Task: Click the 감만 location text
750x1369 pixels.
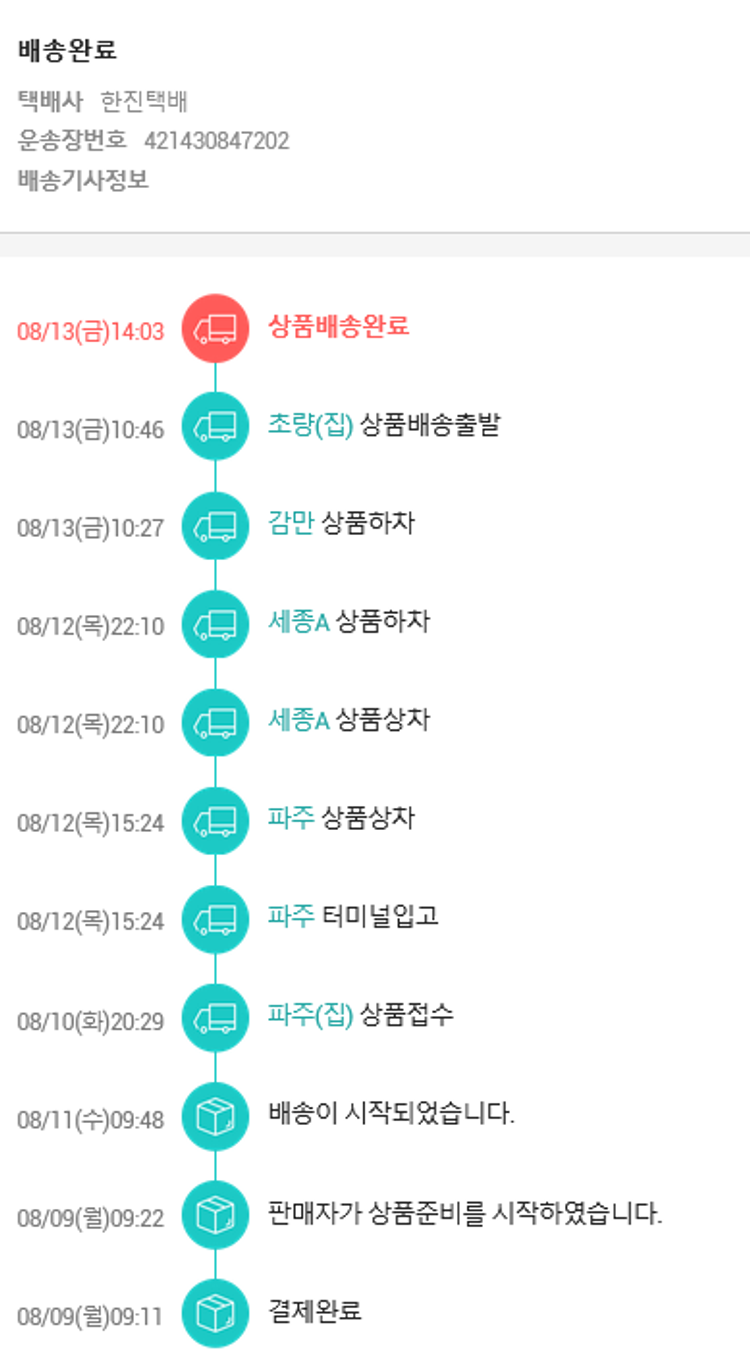Action: (291, 523)
